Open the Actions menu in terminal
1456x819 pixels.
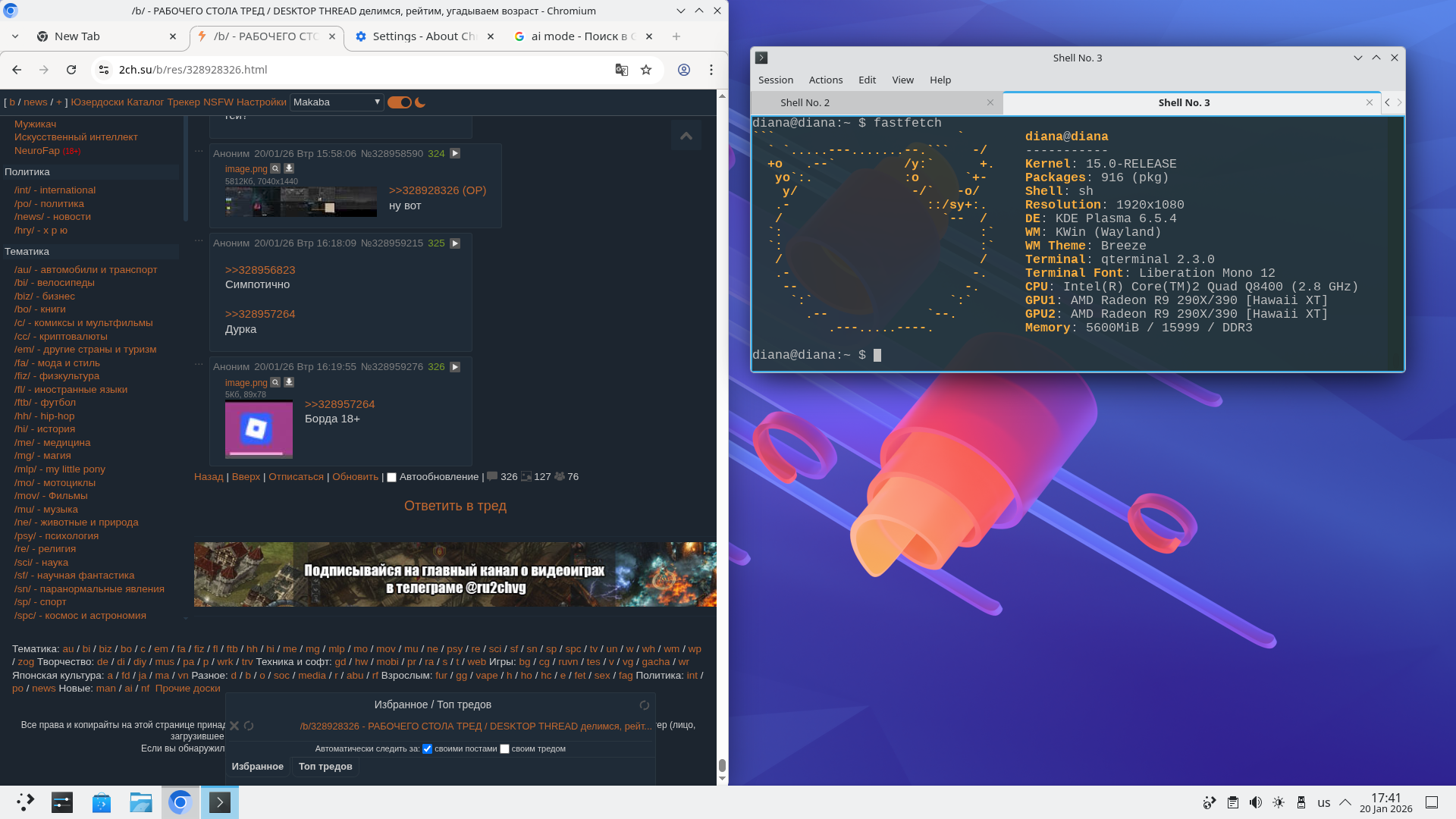pos(825,80)
